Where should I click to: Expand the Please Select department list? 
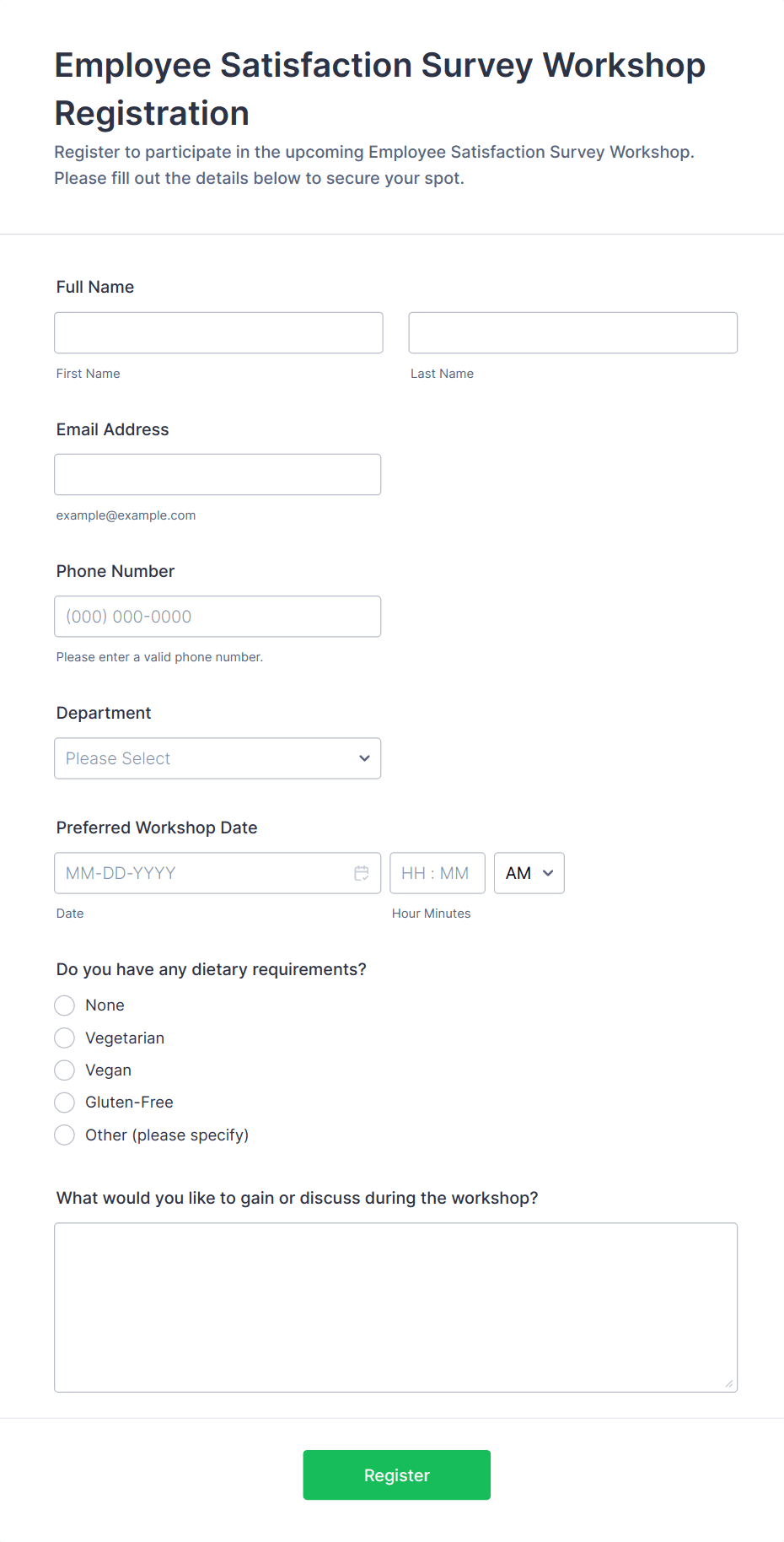(217, 758)
